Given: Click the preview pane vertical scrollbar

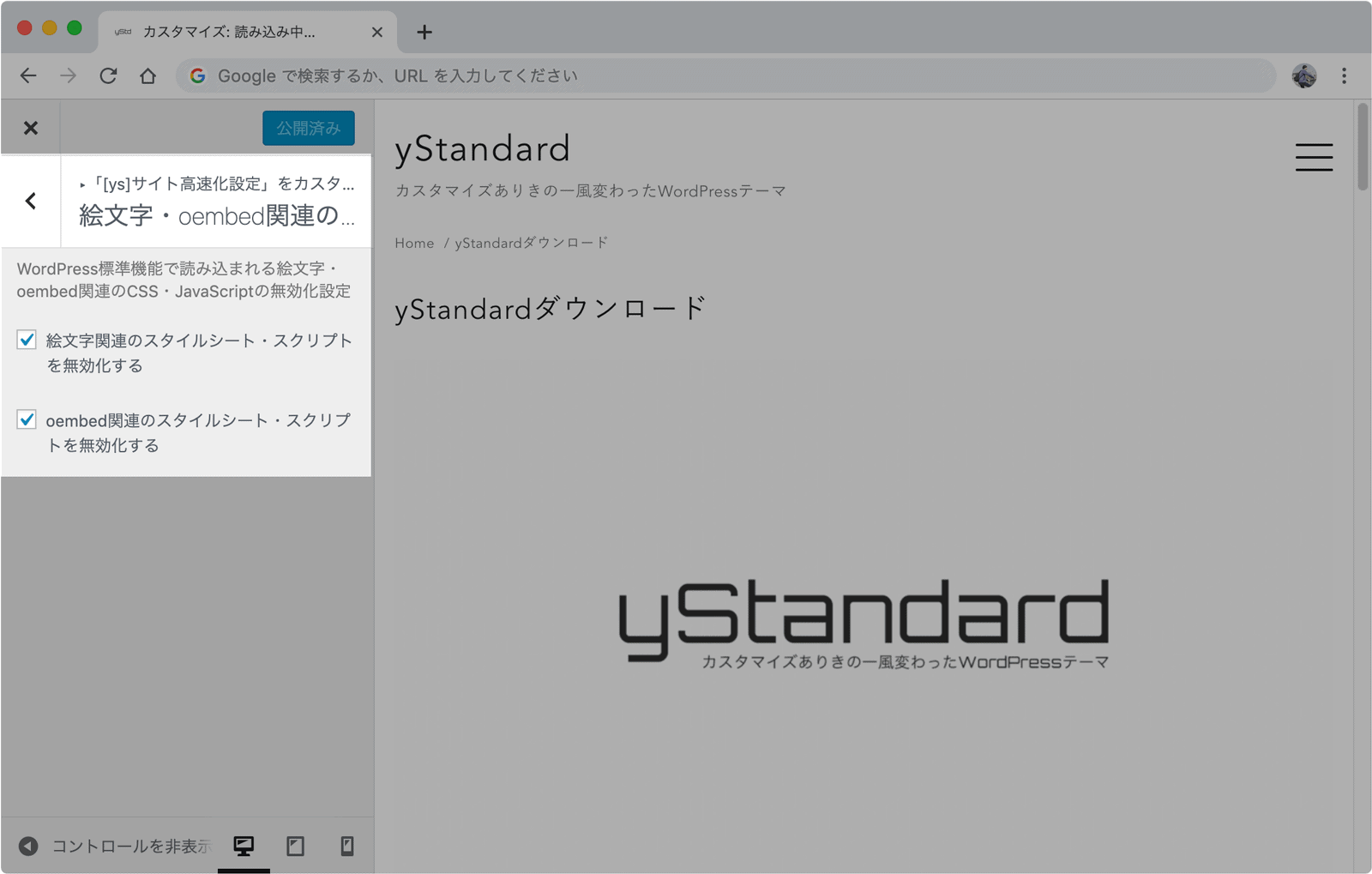Looking at the screenshot, I should [x=1363, y=146].
